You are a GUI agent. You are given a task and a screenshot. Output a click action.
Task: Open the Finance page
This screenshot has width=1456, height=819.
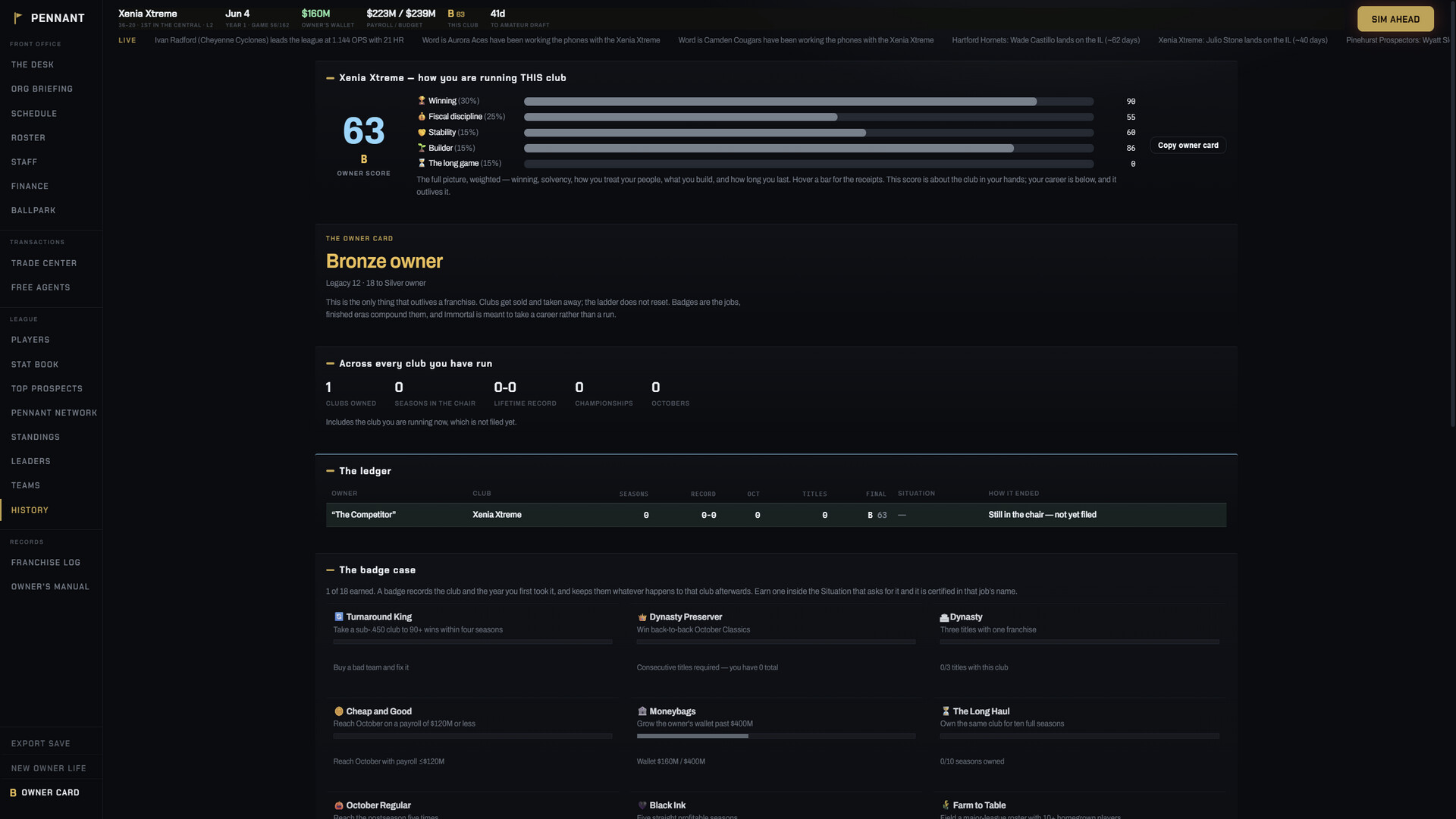coord(51,187)
